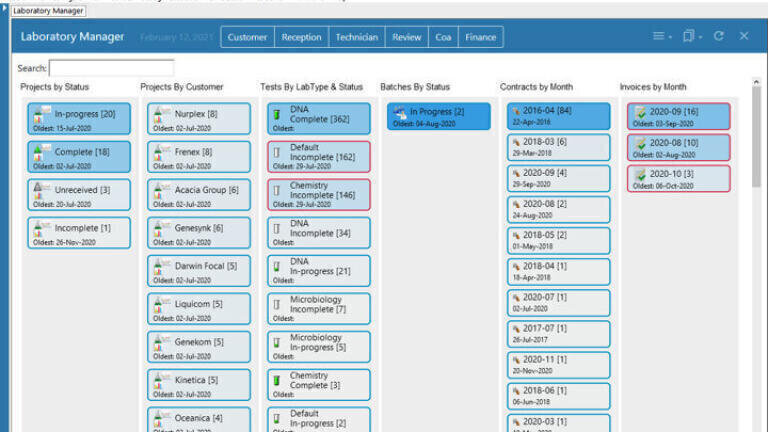Click the Projects By Customer heading
This screenshot has width=768, height=432.
[x=182, y=87]
